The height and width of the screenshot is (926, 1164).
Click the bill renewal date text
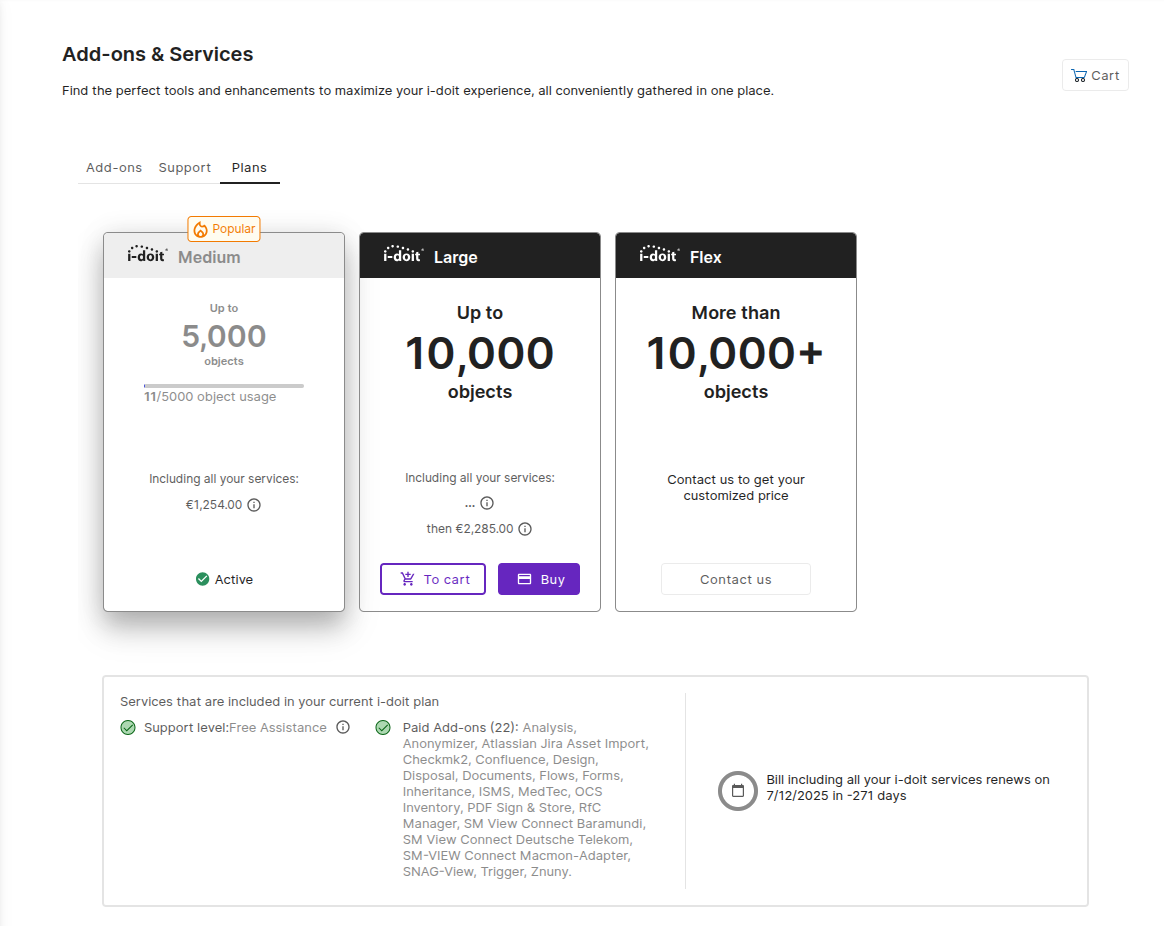[908, 788]
